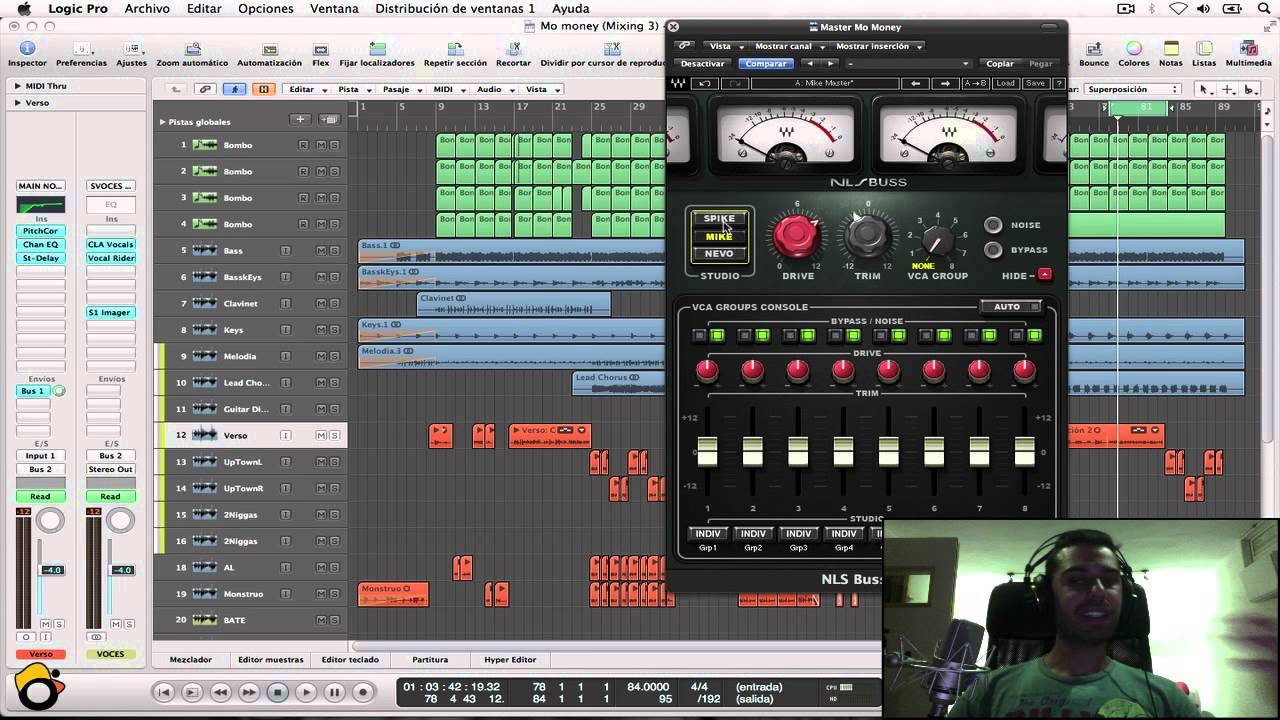This screenshot has height=720, width=1280.
Task: Enable Flex view from the toolbar
Action: tap(320, 54)
